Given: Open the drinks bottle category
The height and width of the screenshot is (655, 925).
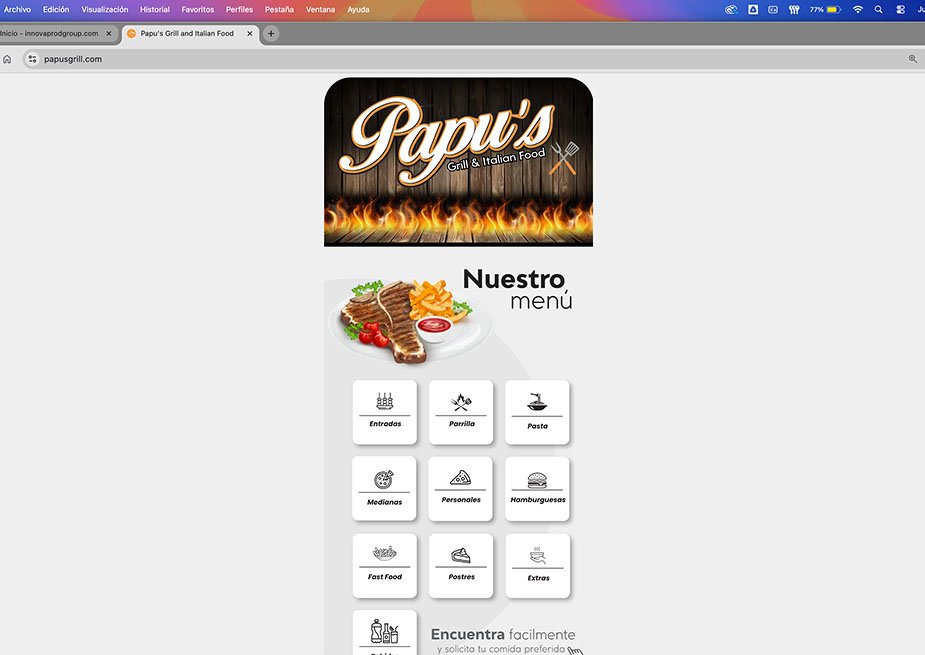Looking at the screenshot, I should tap(385, 634).
